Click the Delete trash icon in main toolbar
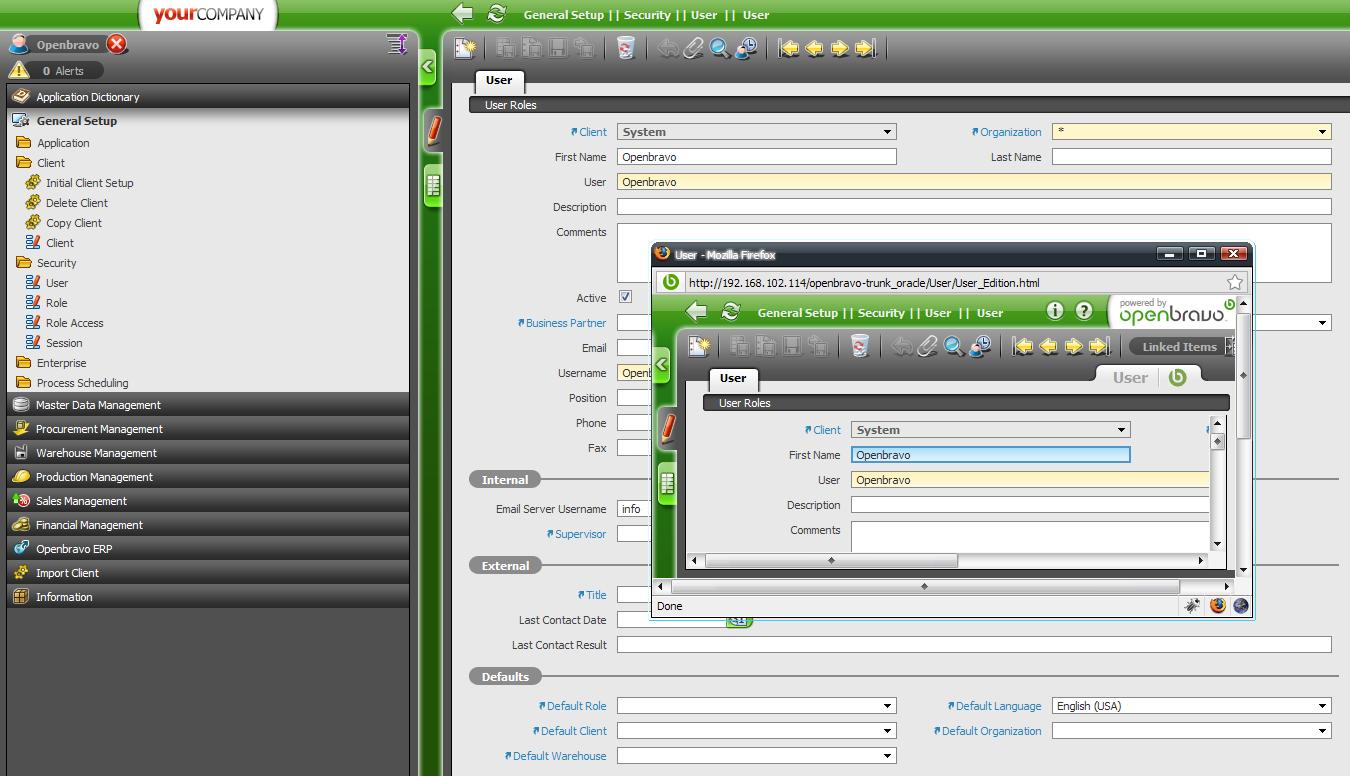Image resolution: width=1350 pixels, height=776 pixels. point(626,48)
